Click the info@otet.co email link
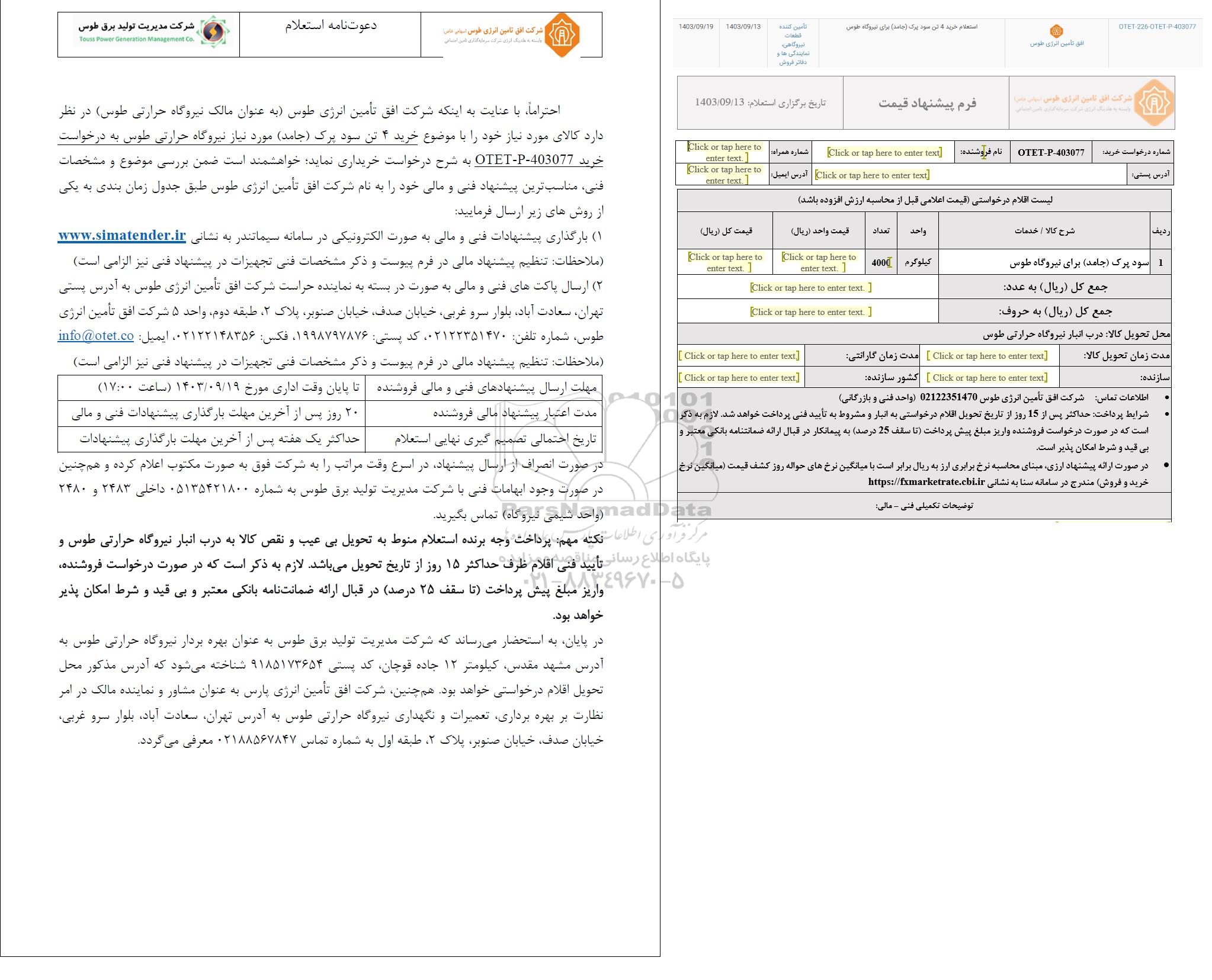1212x980 pixels. click(x=96, y=335)
